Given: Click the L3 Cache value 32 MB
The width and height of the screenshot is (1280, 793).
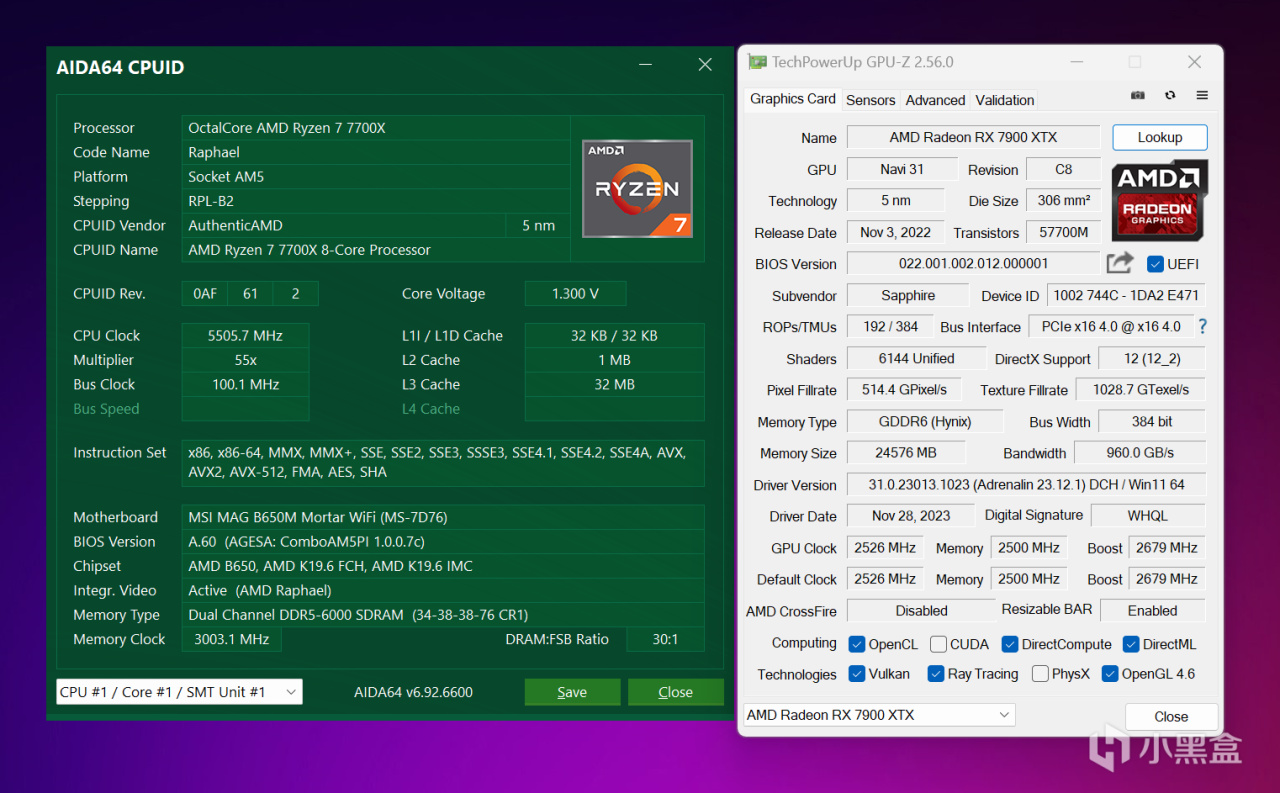Looking at the screenshot, I should [x=614, y=384].
